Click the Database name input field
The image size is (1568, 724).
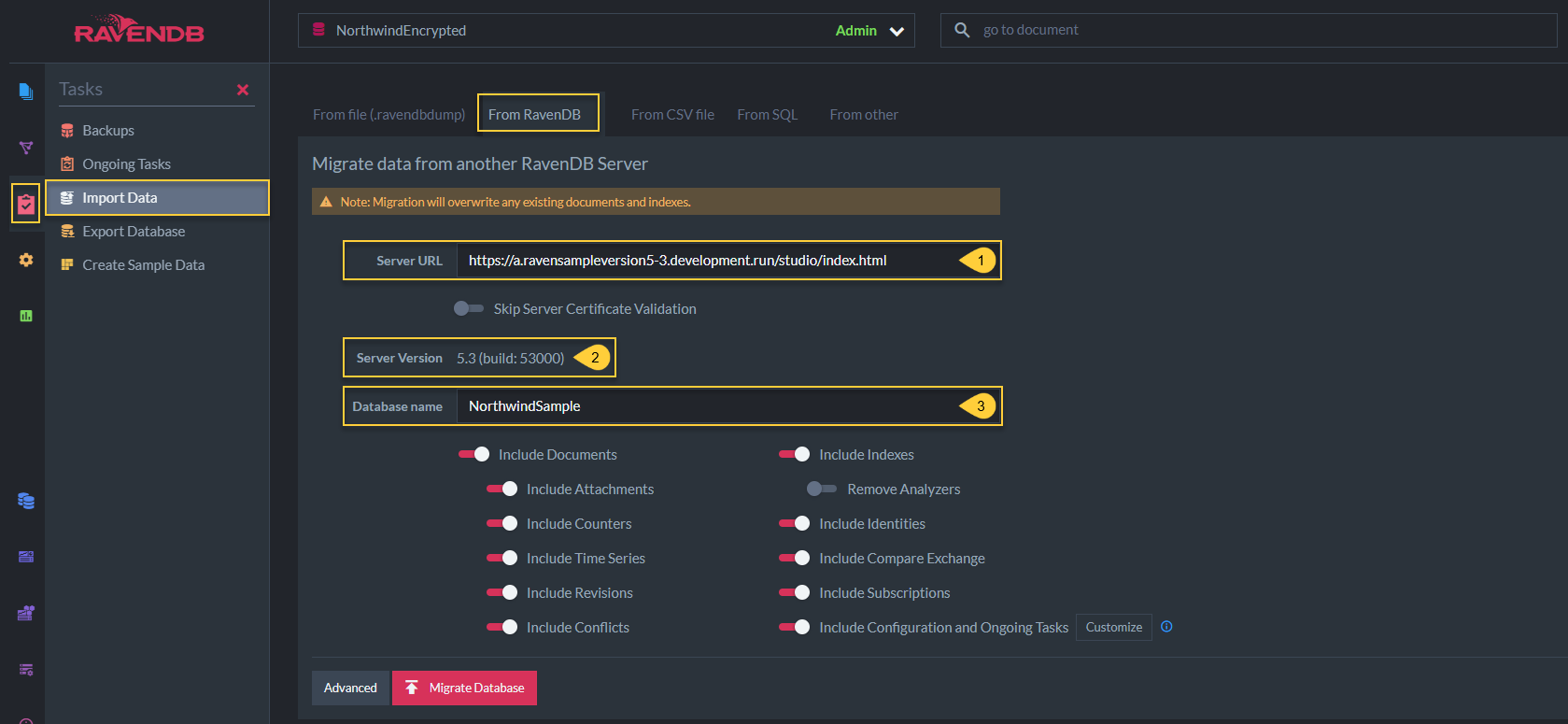click(728, 406)
